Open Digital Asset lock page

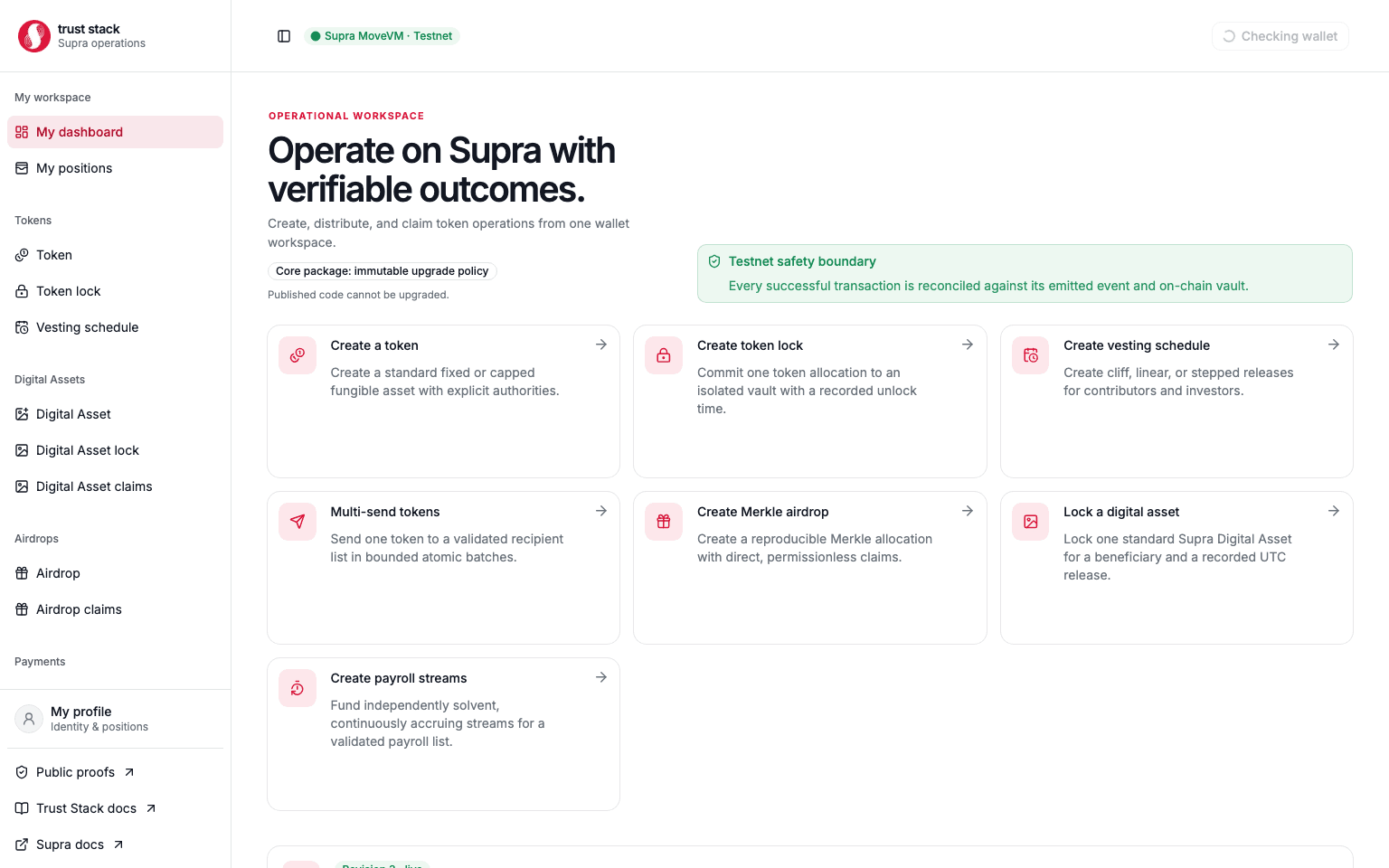[x=116, y=450]
